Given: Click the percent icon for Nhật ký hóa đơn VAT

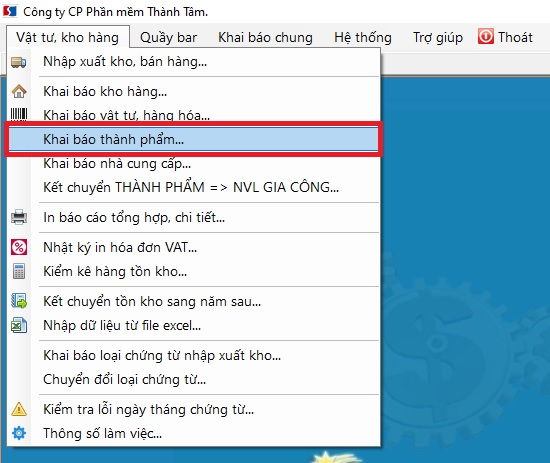Looking at the screenshot, I should [19, 247].
